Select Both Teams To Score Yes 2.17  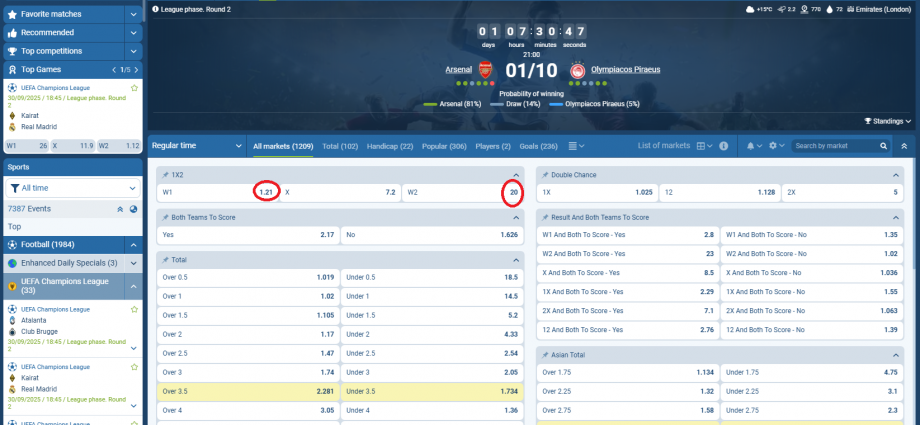pos(248,234)
